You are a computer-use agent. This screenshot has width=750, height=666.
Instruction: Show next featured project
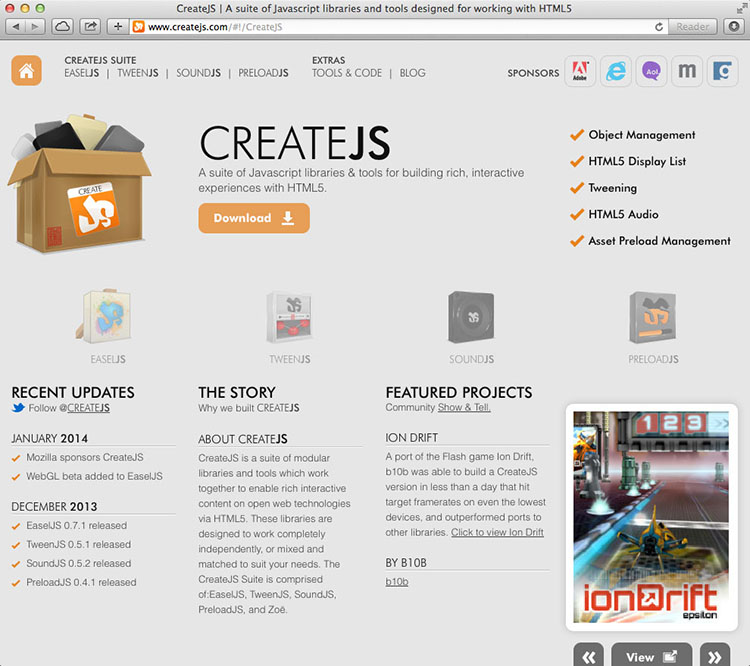tap(715, 656)
